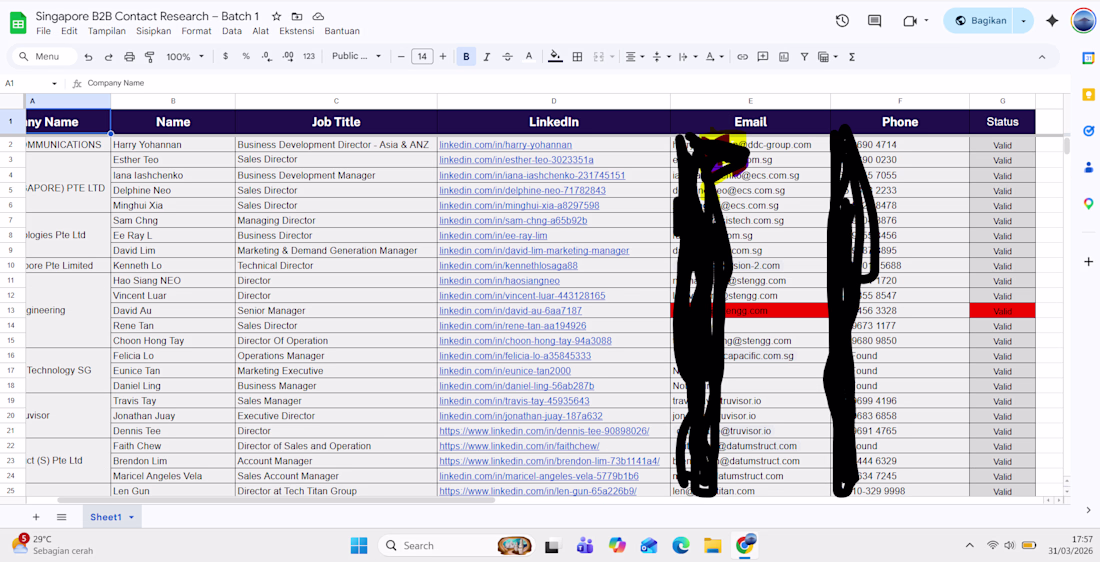The height and width of the screenshot is (562, 1100).
Task: Open the File menu
Action: pos(43,31)
